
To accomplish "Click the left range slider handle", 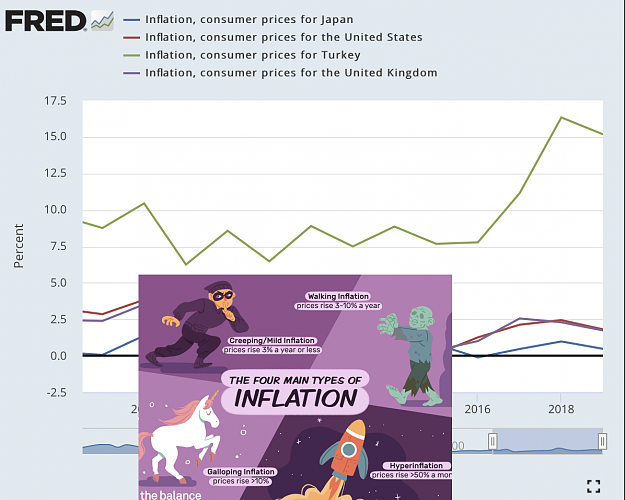I will tap(493, 441).
